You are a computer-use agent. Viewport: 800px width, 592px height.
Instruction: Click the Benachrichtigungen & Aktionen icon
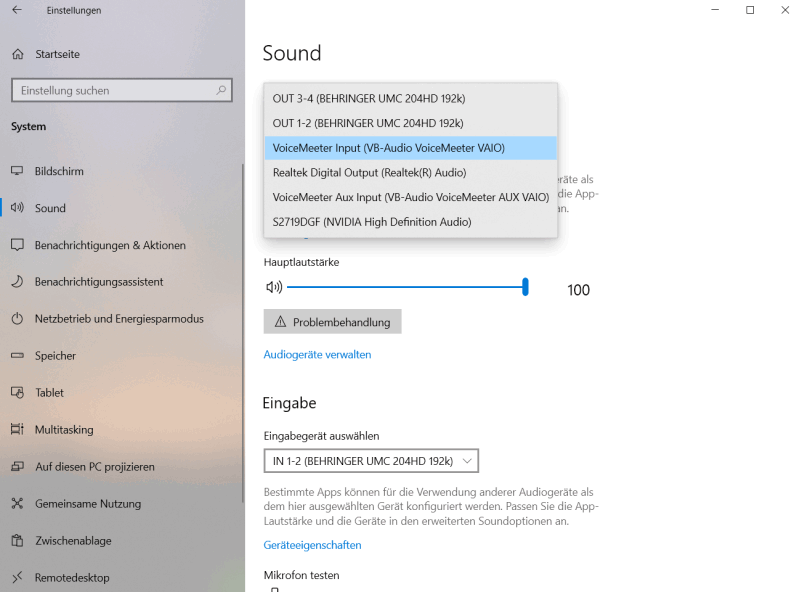17,245
